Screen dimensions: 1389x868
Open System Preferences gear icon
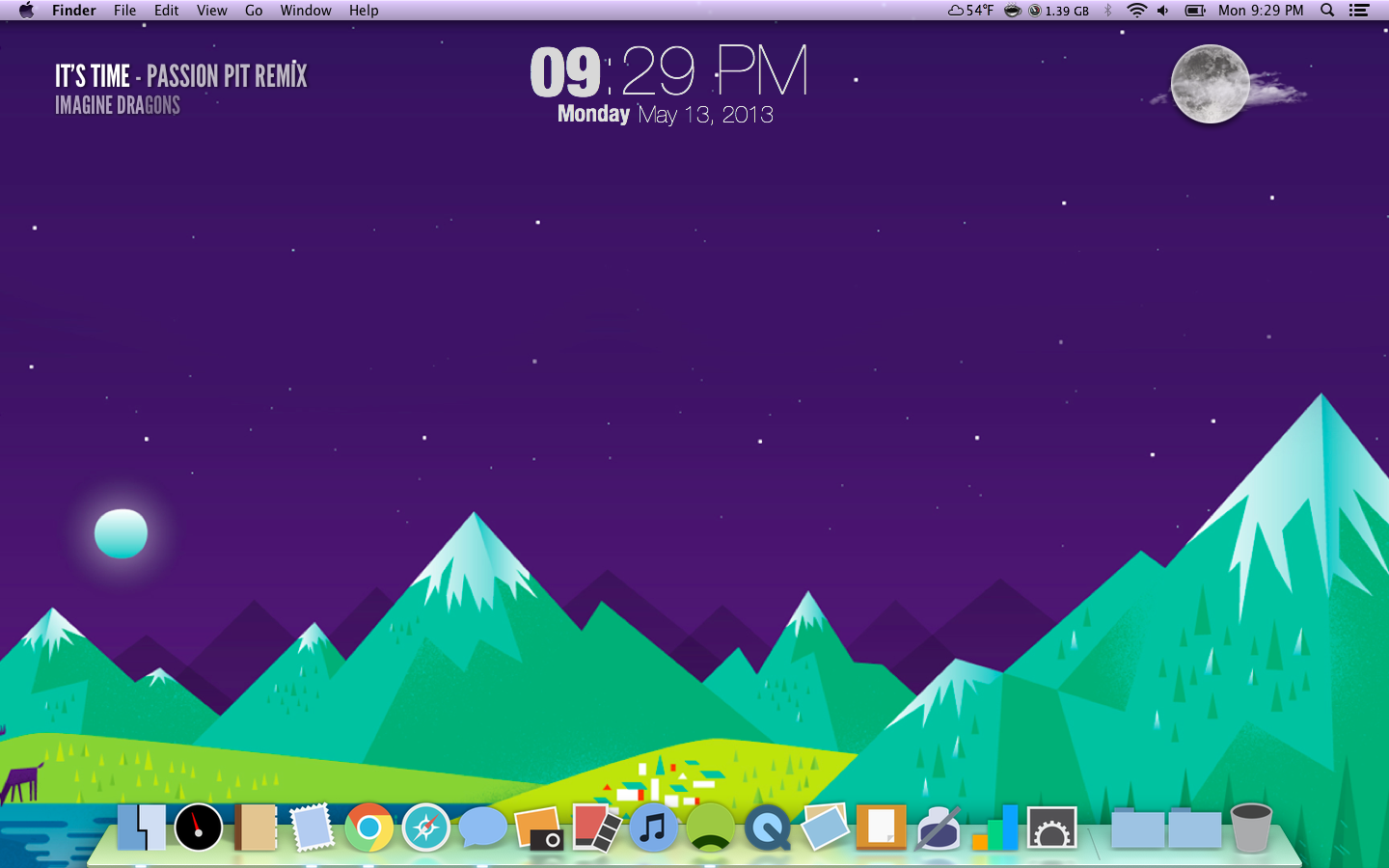pyautogui.click(x=1052, y=827)
